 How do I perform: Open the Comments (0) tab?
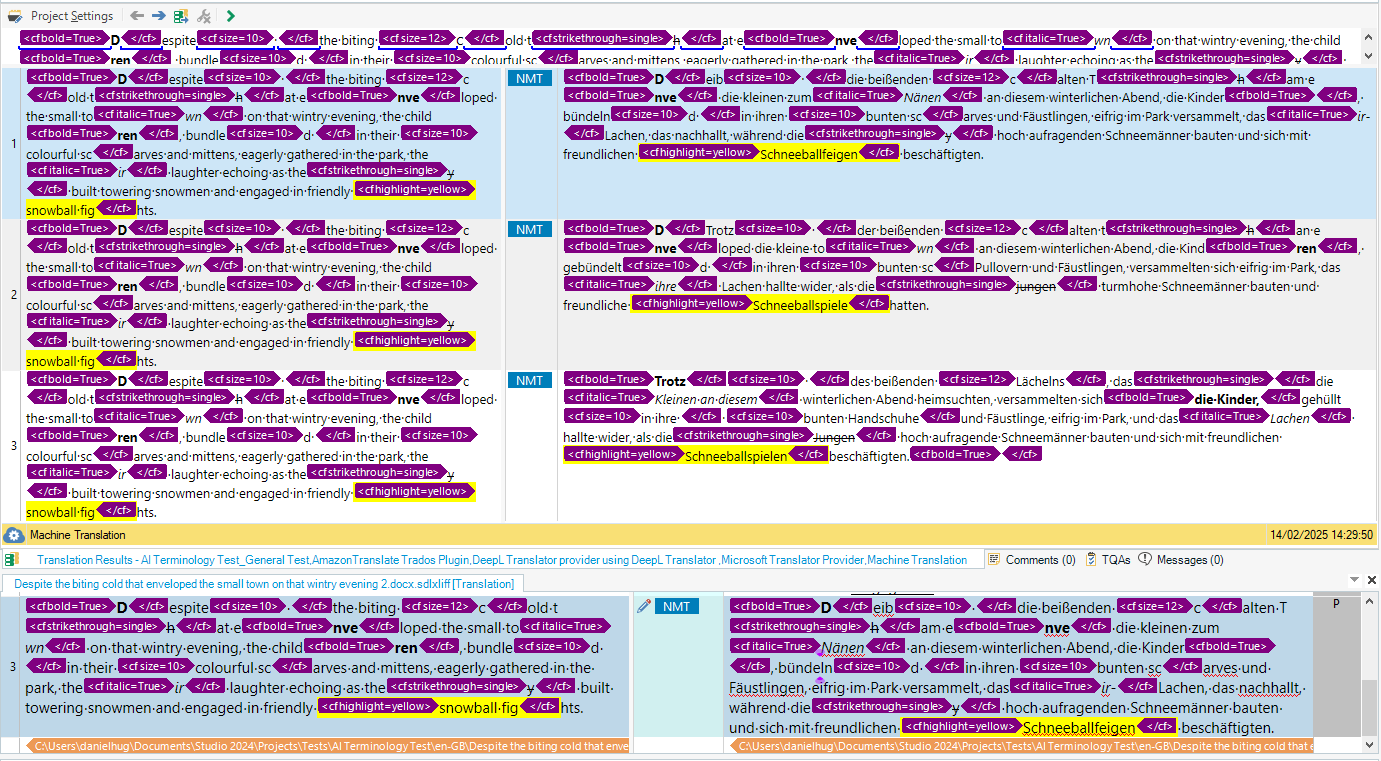(x=1032, y=560)
